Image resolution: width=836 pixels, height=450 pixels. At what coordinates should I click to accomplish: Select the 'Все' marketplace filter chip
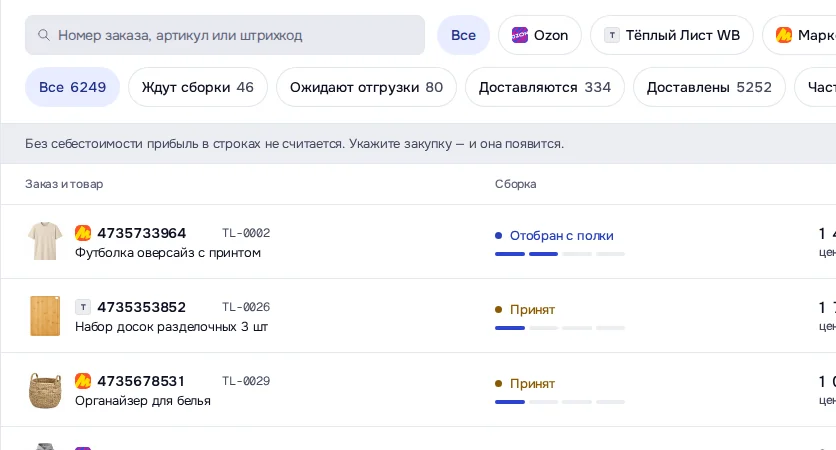point(463,35)
